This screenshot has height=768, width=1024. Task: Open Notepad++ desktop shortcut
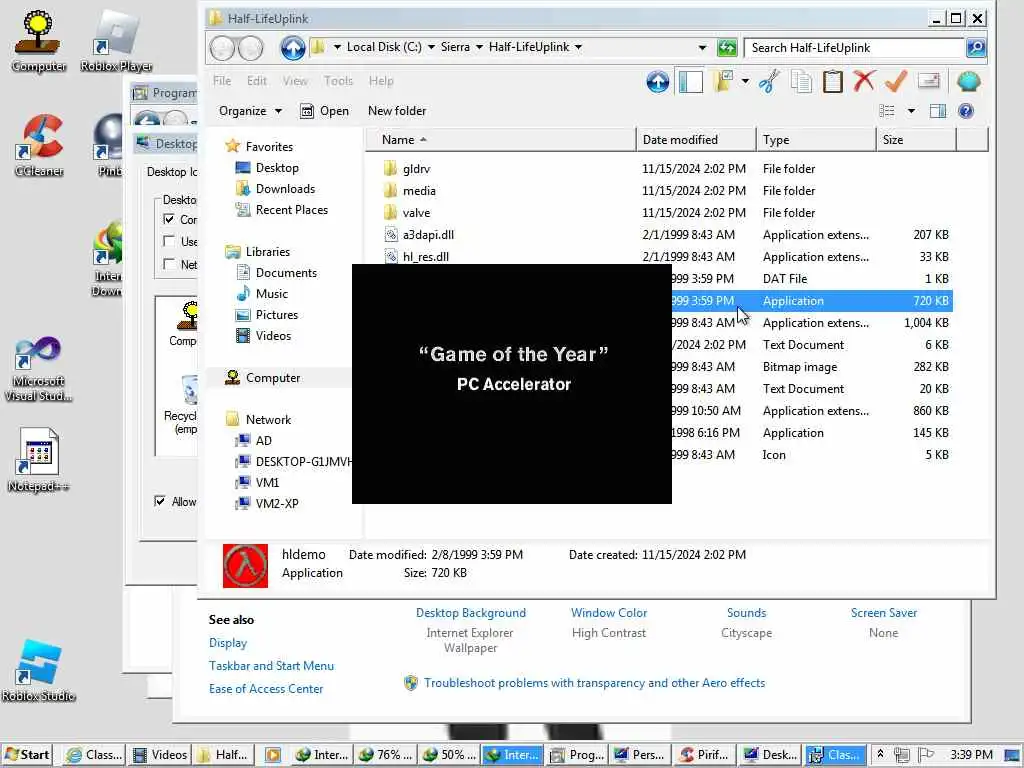click(x=39, y=460)
